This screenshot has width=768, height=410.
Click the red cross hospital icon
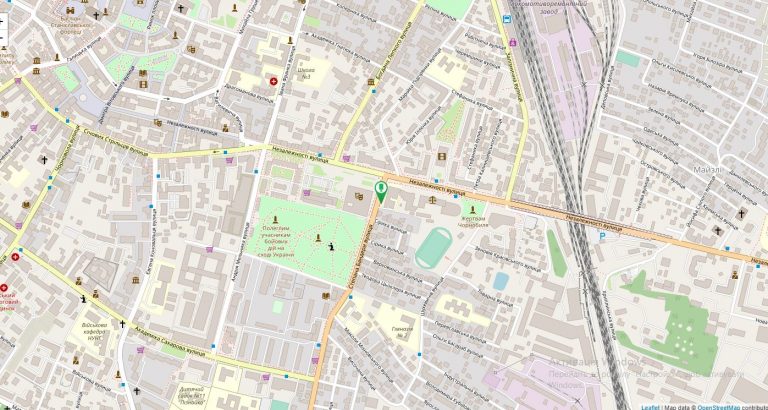273,81
